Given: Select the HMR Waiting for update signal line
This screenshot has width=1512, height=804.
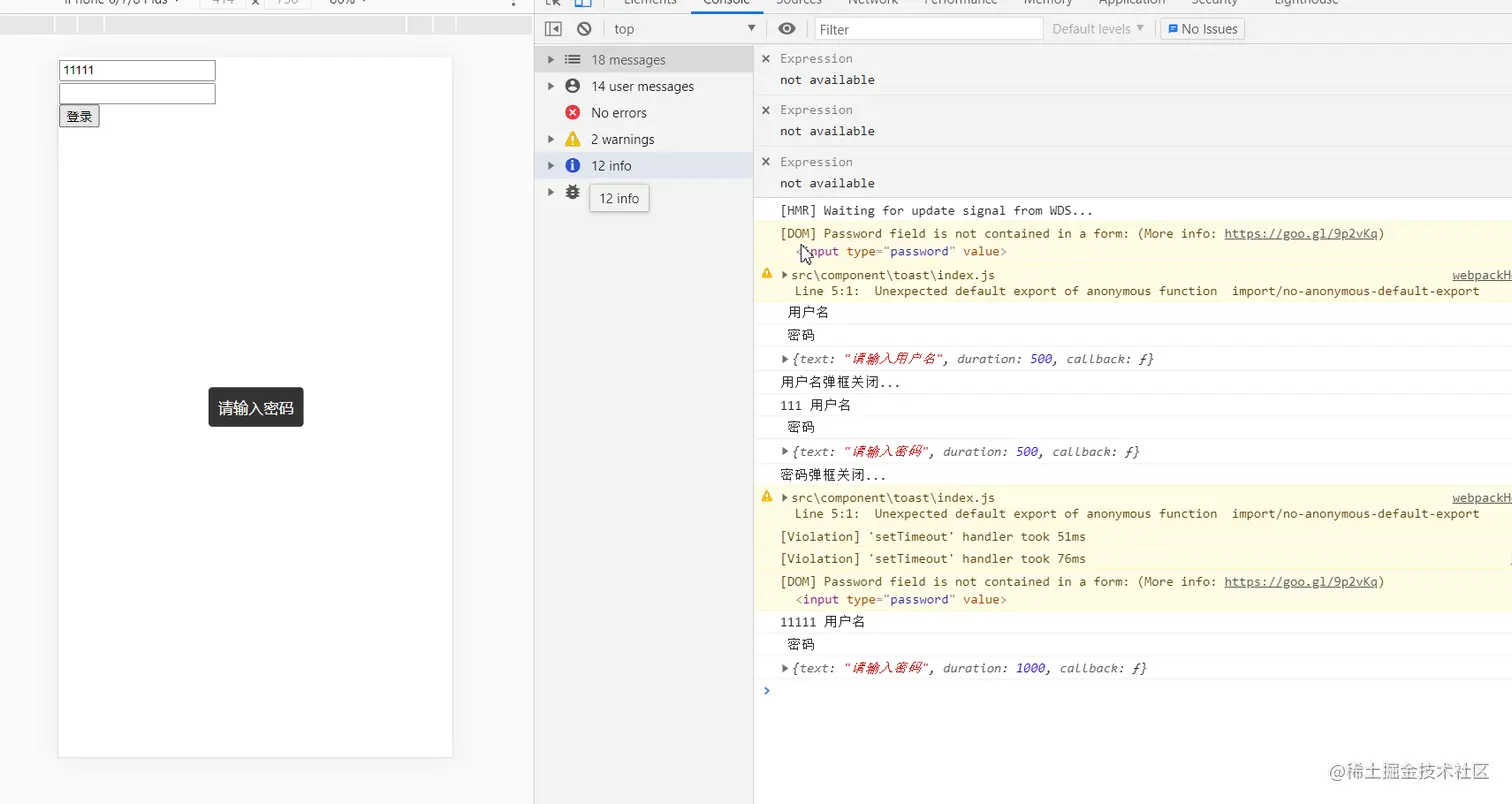Looking at the screenshot, I should tap(936, 211).
